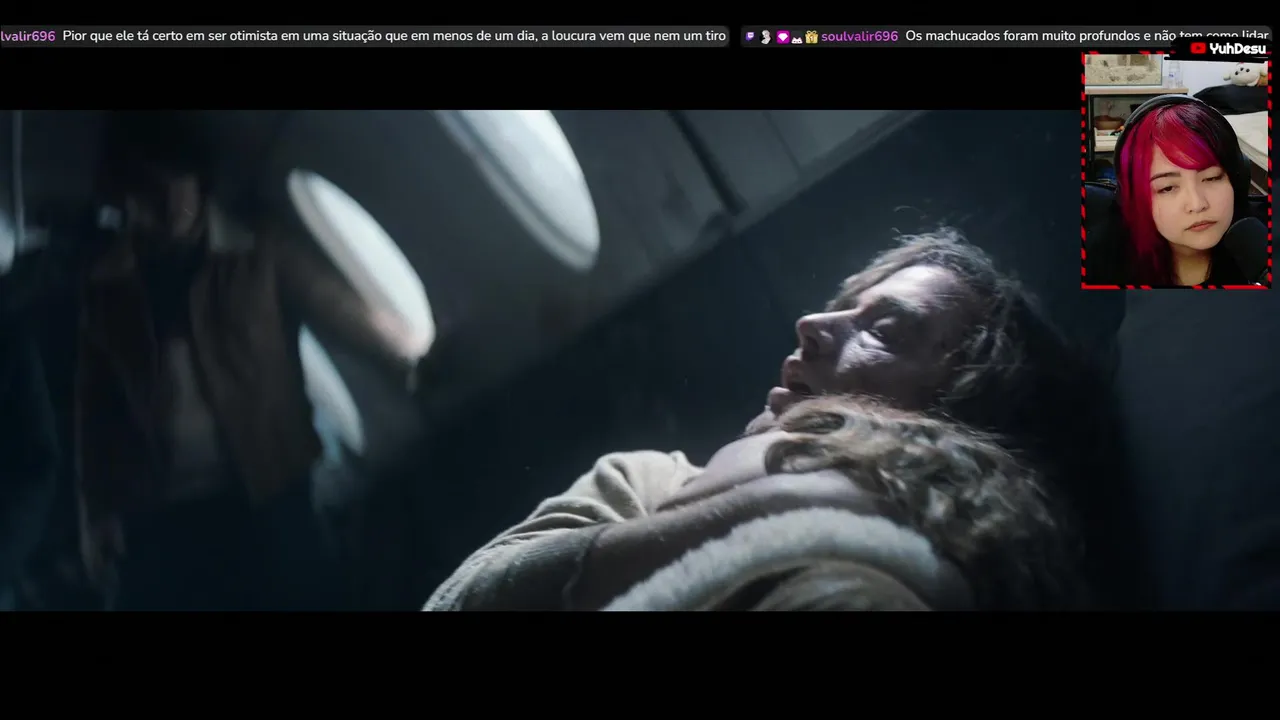Image resolution: width=1280 pixels, height=720 pixels.
Task: Click the small cat badge in chat ticker
Action: (797, 39)
